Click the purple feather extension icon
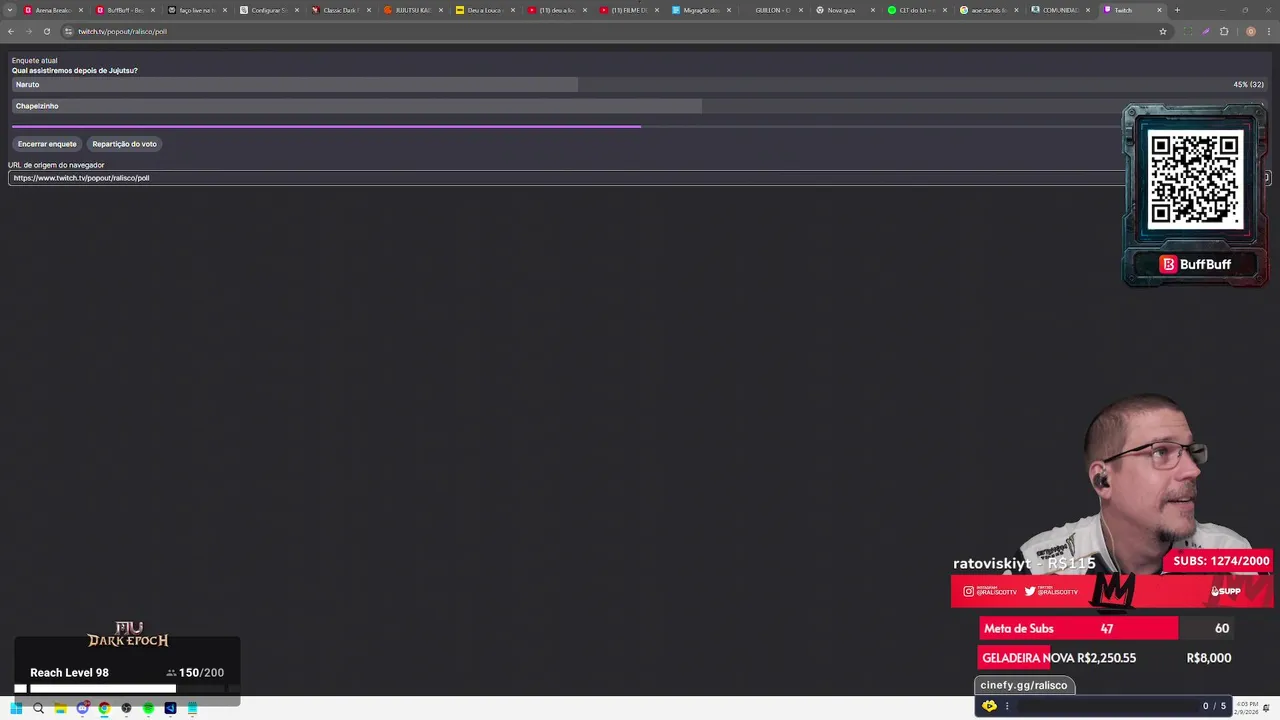1280x720 pixels. click(x=1206, y=31)
